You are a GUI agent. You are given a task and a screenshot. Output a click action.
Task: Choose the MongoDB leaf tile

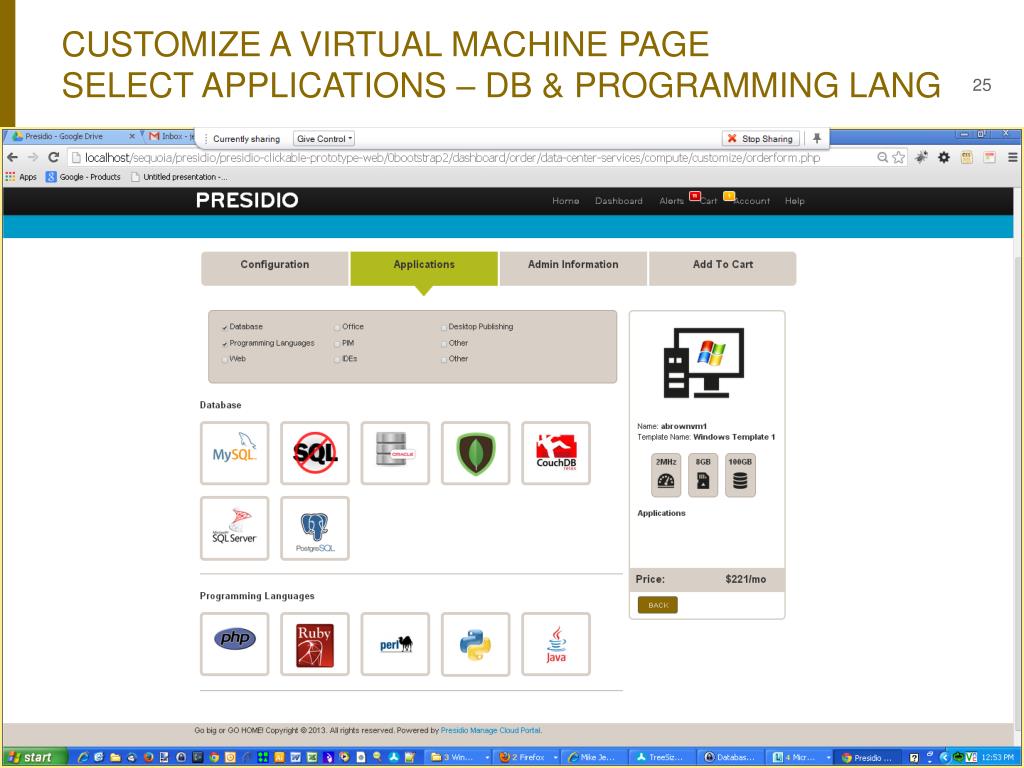click(475, 453)
